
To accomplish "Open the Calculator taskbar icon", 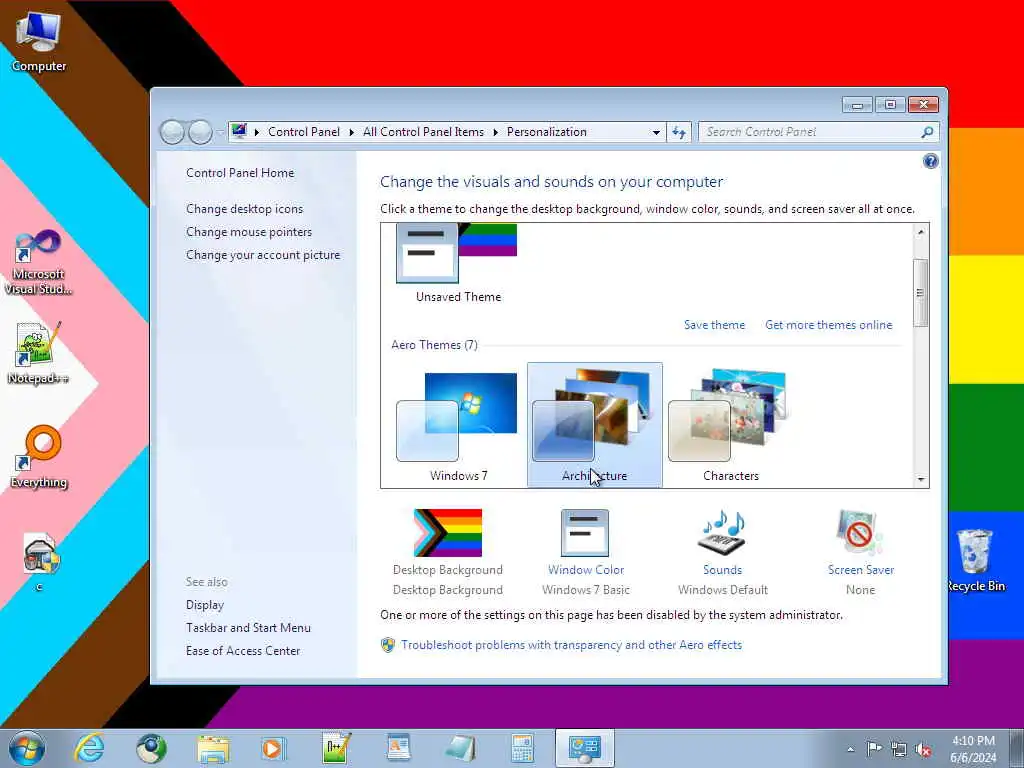I will click(522, 748).
